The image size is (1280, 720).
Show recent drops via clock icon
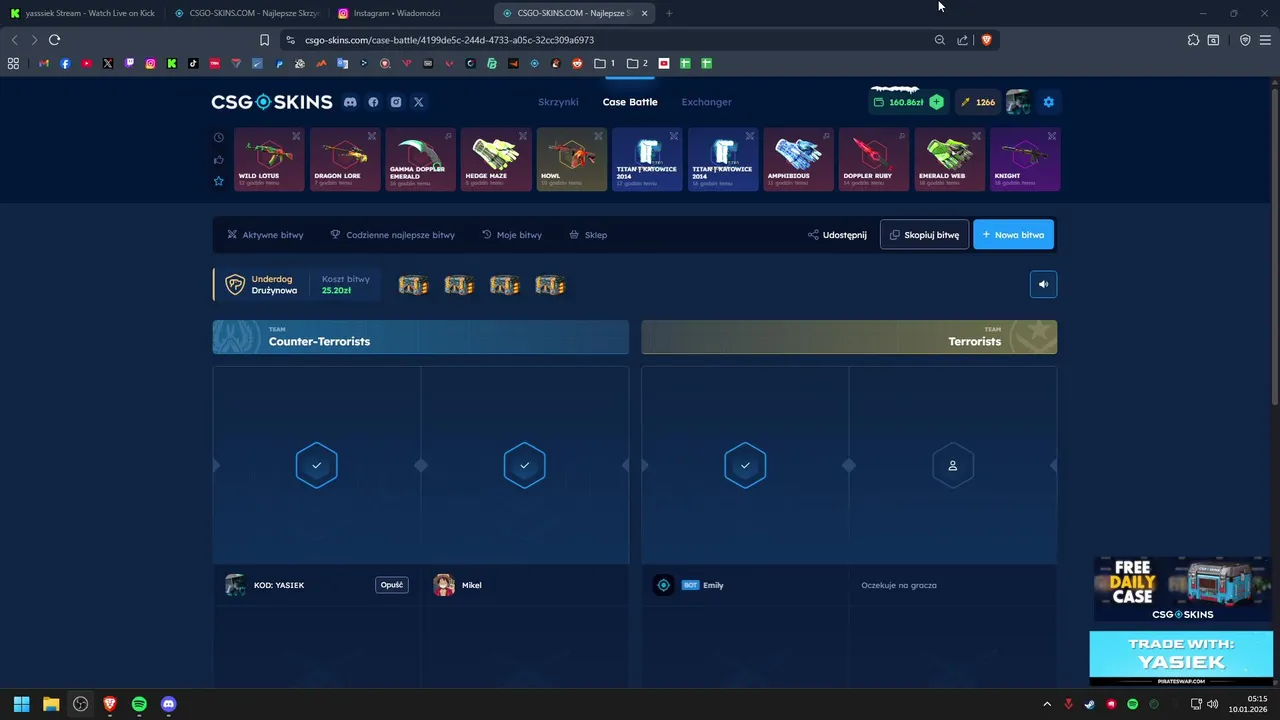tap(219, 137)
